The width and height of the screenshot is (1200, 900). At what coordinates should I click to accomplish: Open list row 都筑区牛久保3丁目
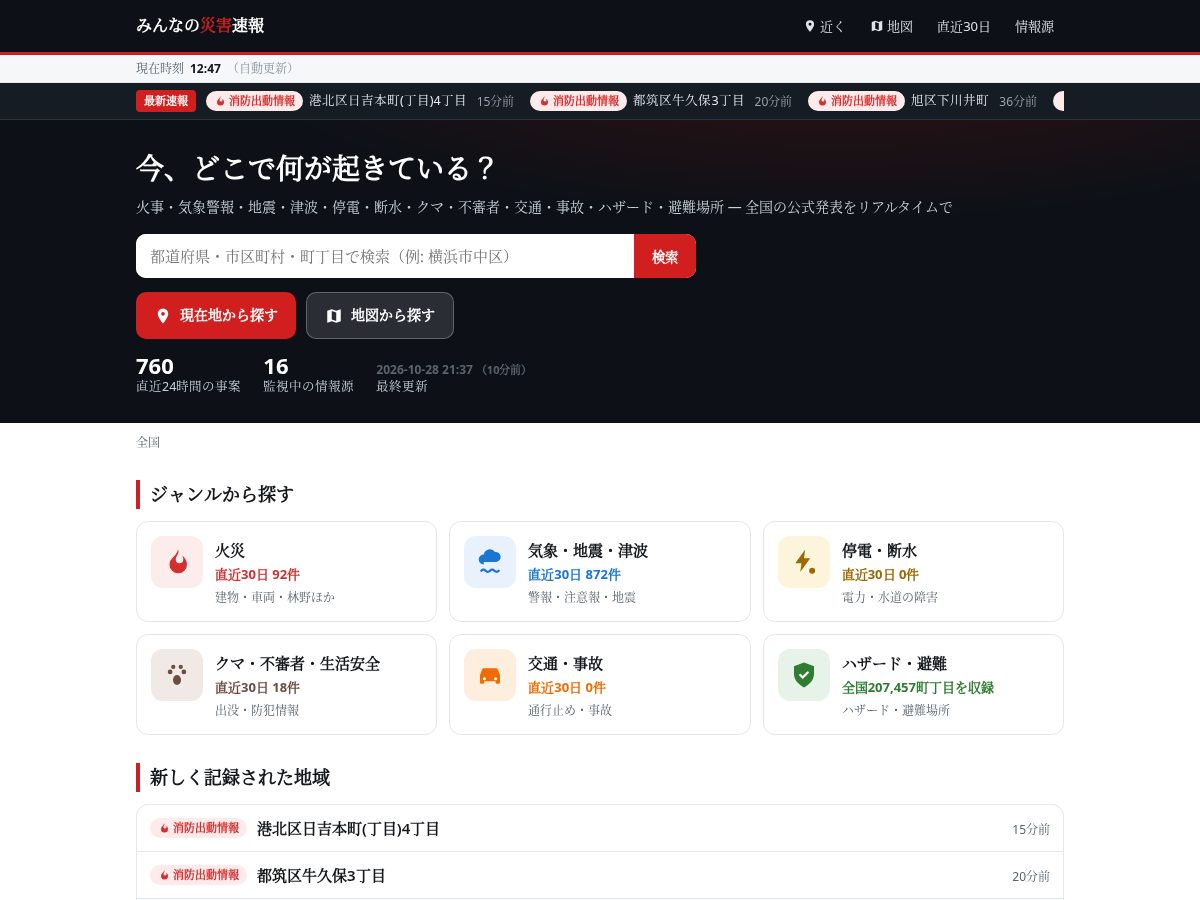point(600,875)
